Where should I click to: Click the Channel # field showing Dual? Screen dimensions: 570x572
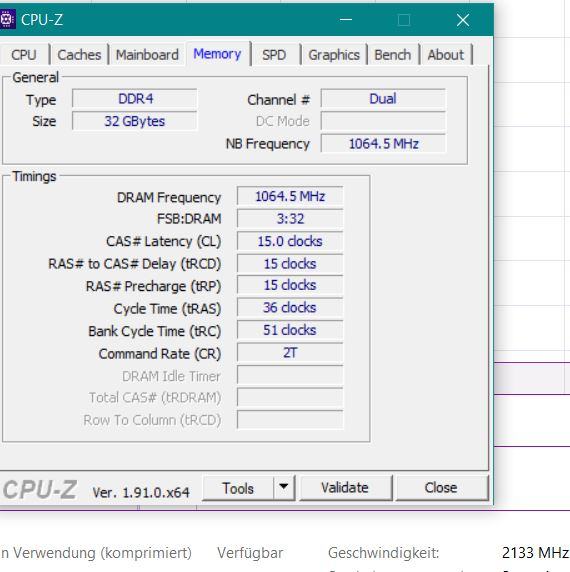(383, 98)
